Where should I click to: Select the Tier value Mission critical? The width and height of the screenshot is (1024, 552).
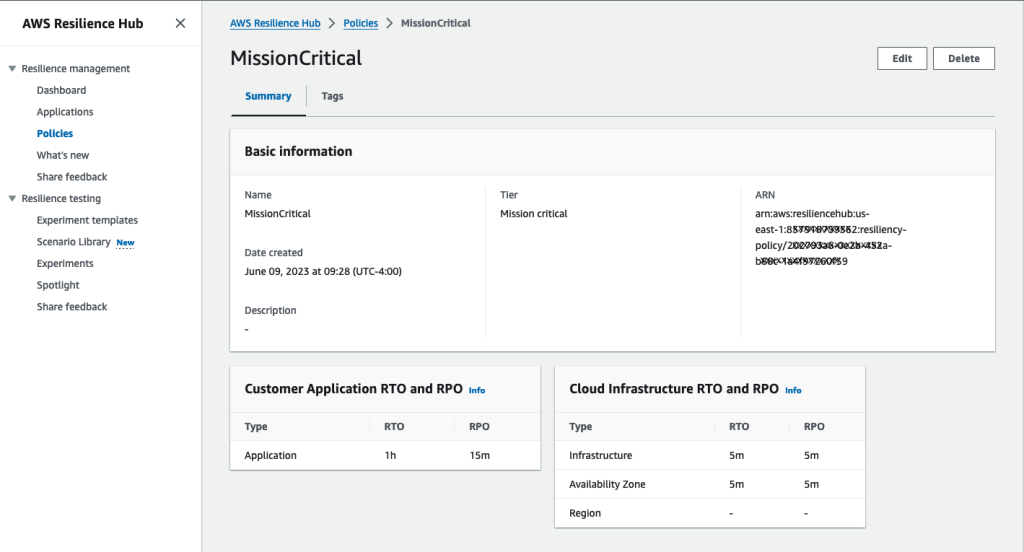point(534,214)
